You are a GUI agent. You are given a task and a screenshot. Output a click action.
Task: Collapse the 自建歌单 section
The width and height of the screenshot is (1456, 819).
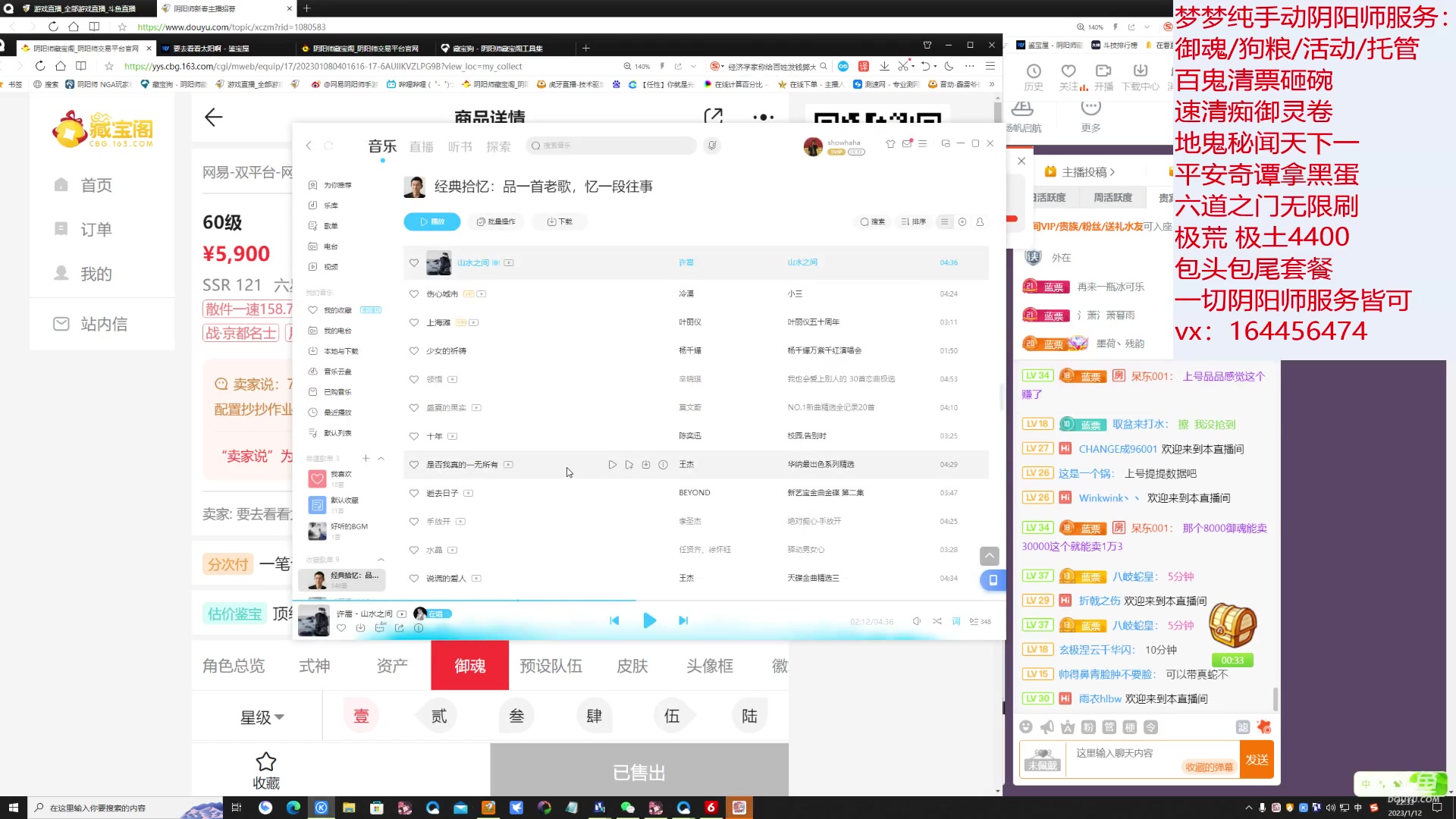[381, 459]
